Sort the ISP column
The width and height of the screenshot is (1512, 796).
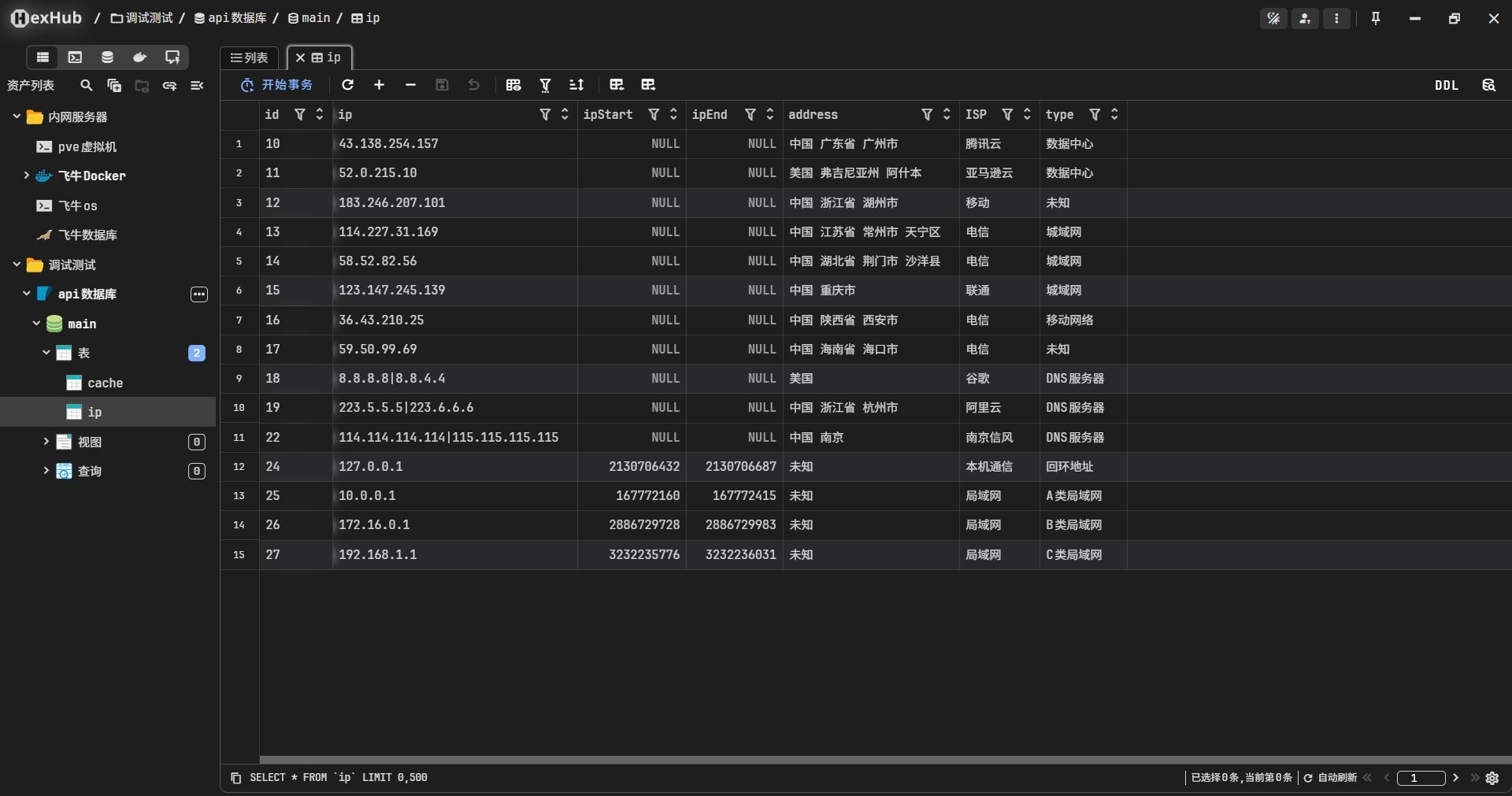tap(1026, 115)
